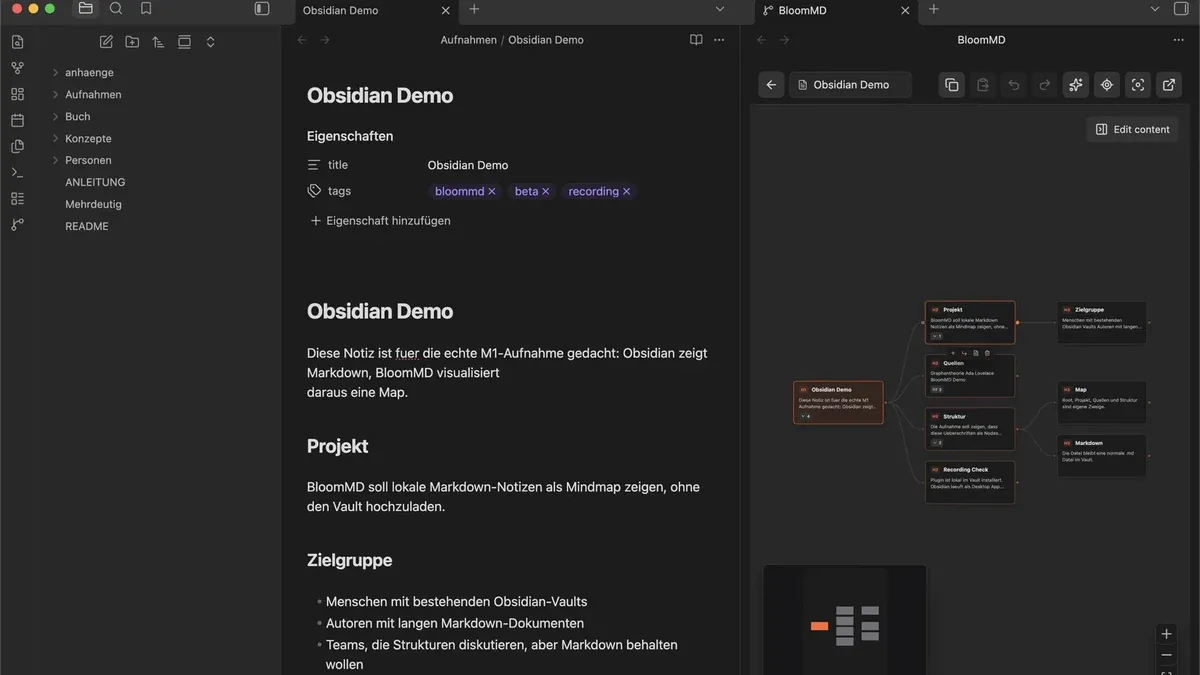Remove the beta tag
The width and height of the screenshot is (1200, 675).
(545, 191)
